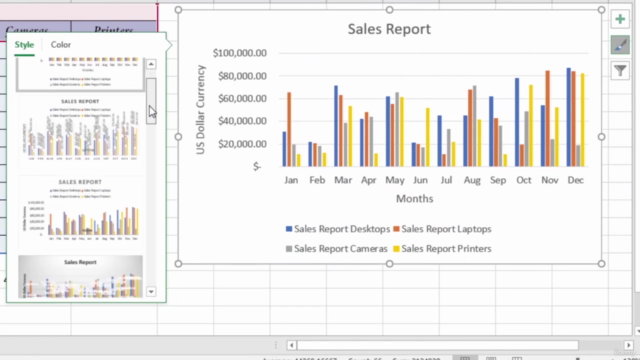This screenshot has width=640, height=360.
Task: Select the Months axis title
Action: (x=414, y=199)
